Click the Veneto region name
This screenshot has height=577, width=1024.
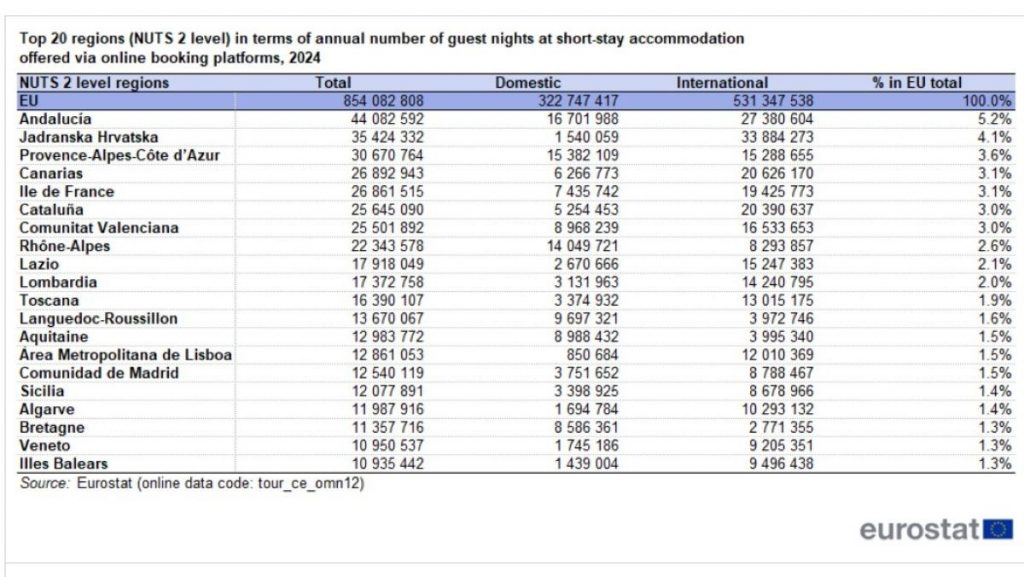pos(44,446)
